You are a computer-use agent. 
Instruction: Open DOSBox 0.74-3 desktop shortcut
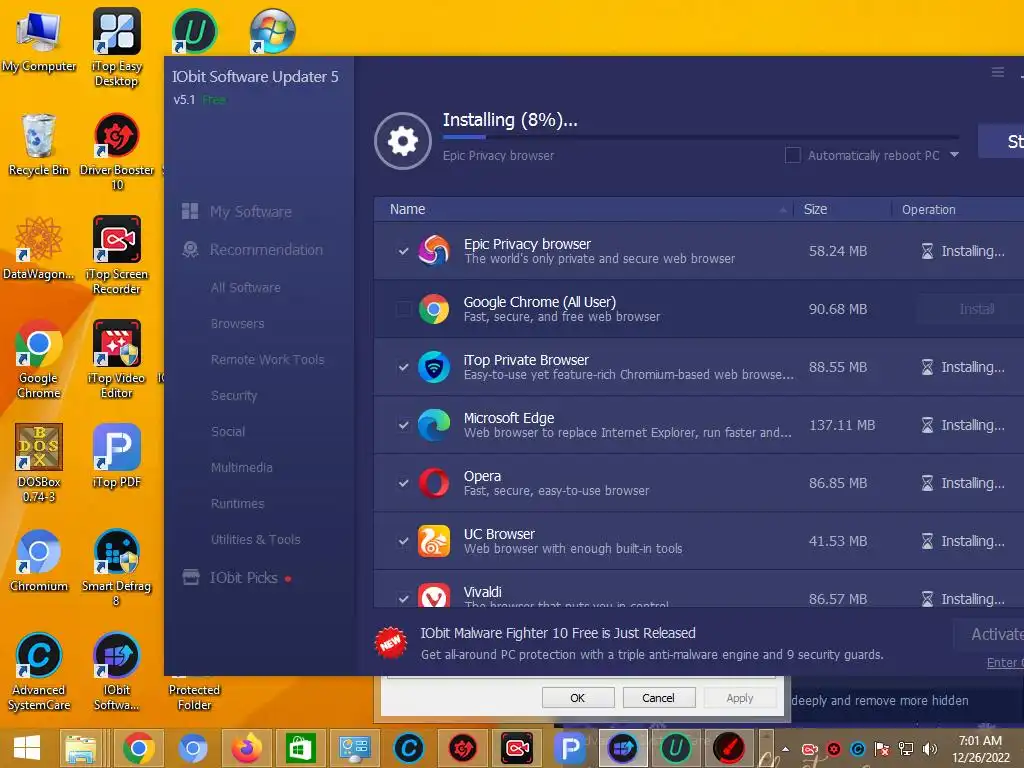coord(39,462)
